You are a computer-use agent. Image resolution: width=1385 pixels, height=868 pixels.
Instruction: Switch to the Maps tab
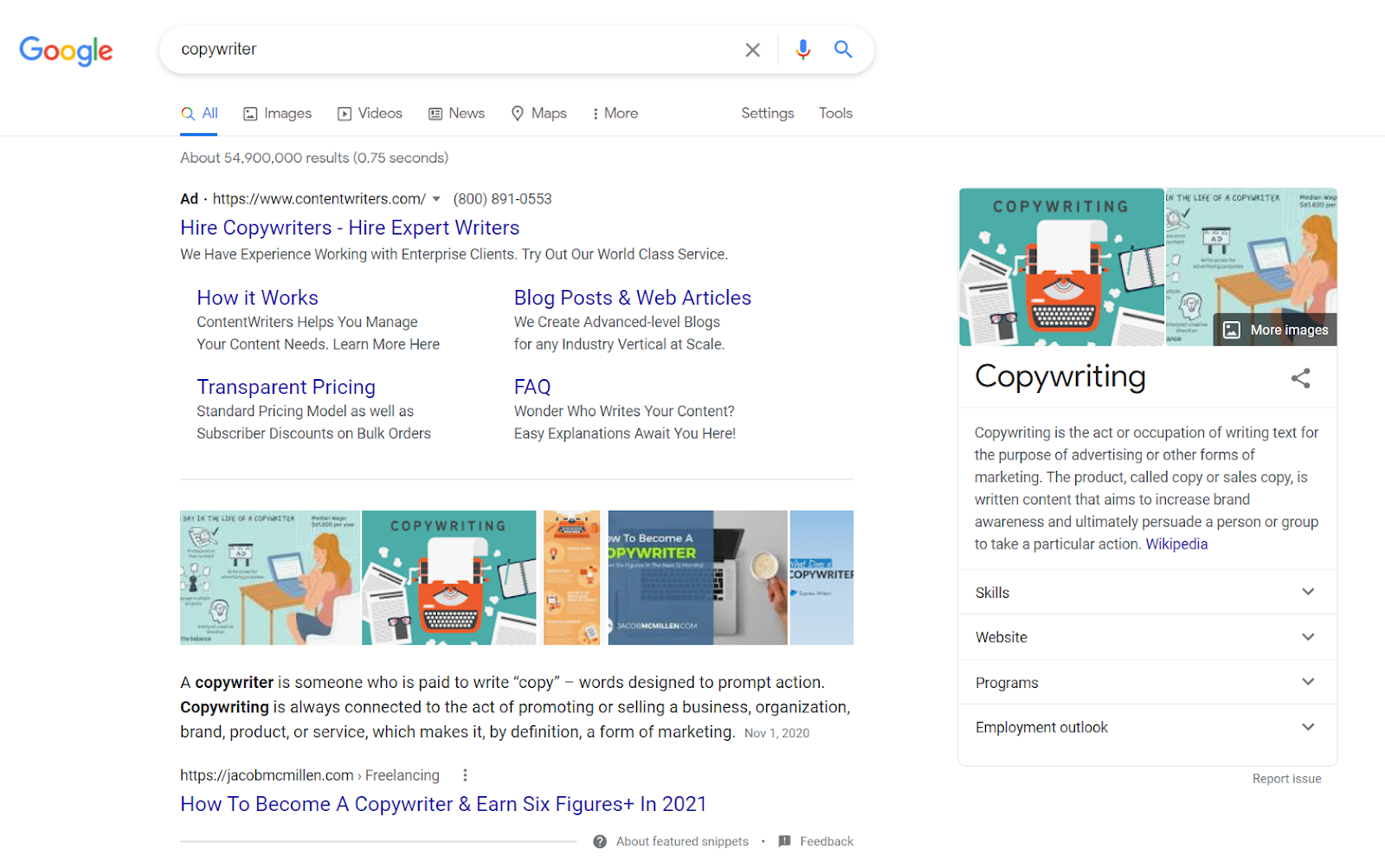tap(538, 113)
